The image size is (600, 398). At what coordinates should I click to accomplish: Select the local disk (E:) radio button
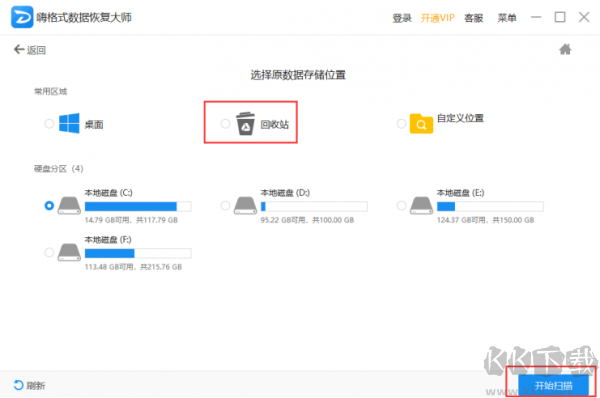tap(401, 206)
